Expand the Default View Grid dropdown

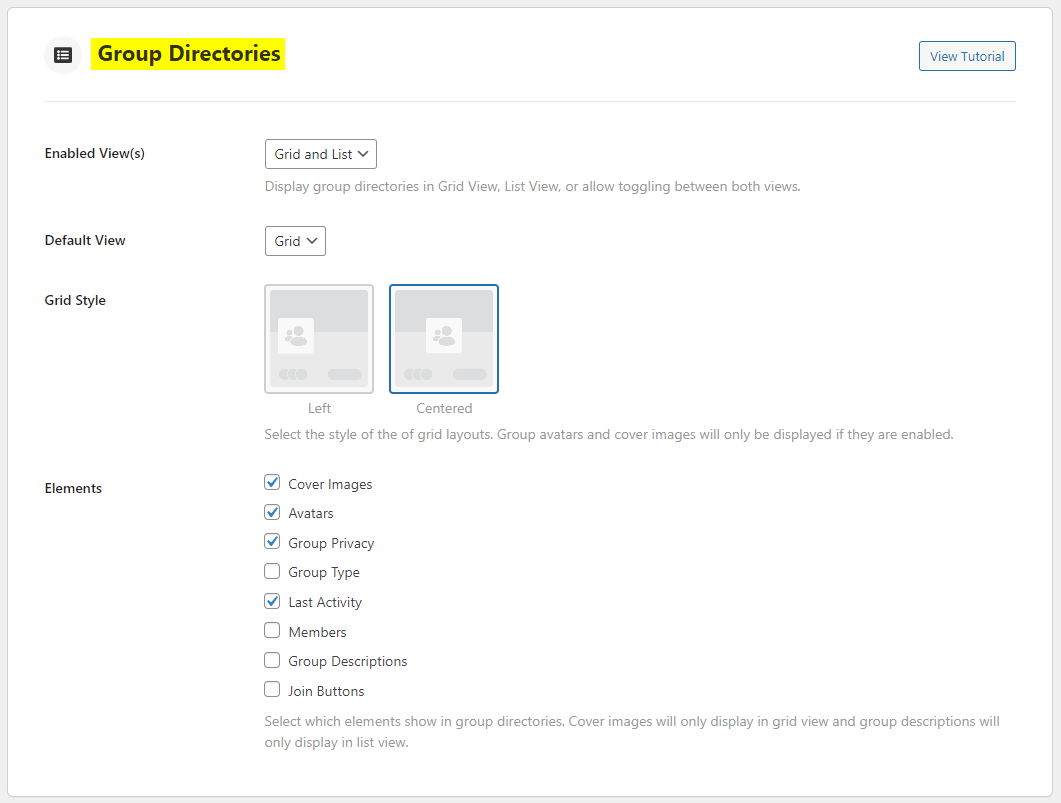[295, 241]
